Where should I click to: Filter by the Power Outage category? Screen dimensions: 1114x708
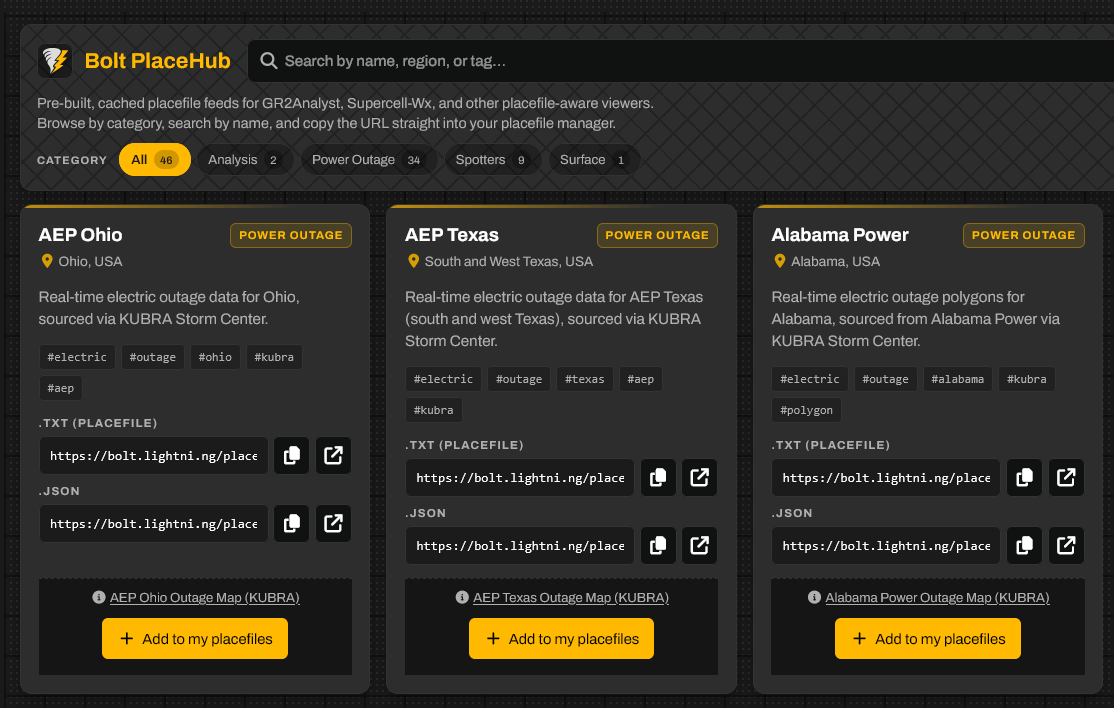pyautogui.click(x=368, y=160)
